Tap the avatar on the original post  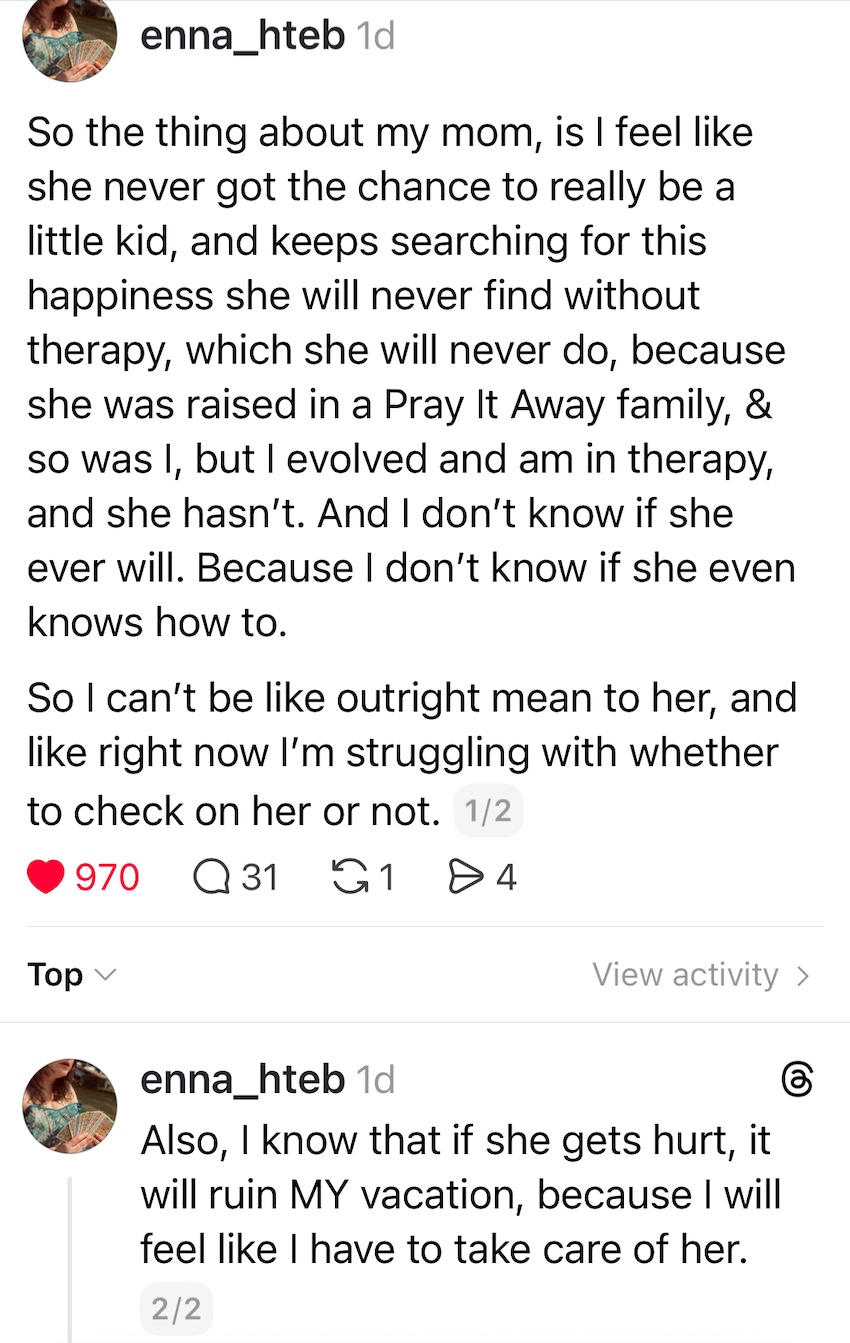point(69,36)
